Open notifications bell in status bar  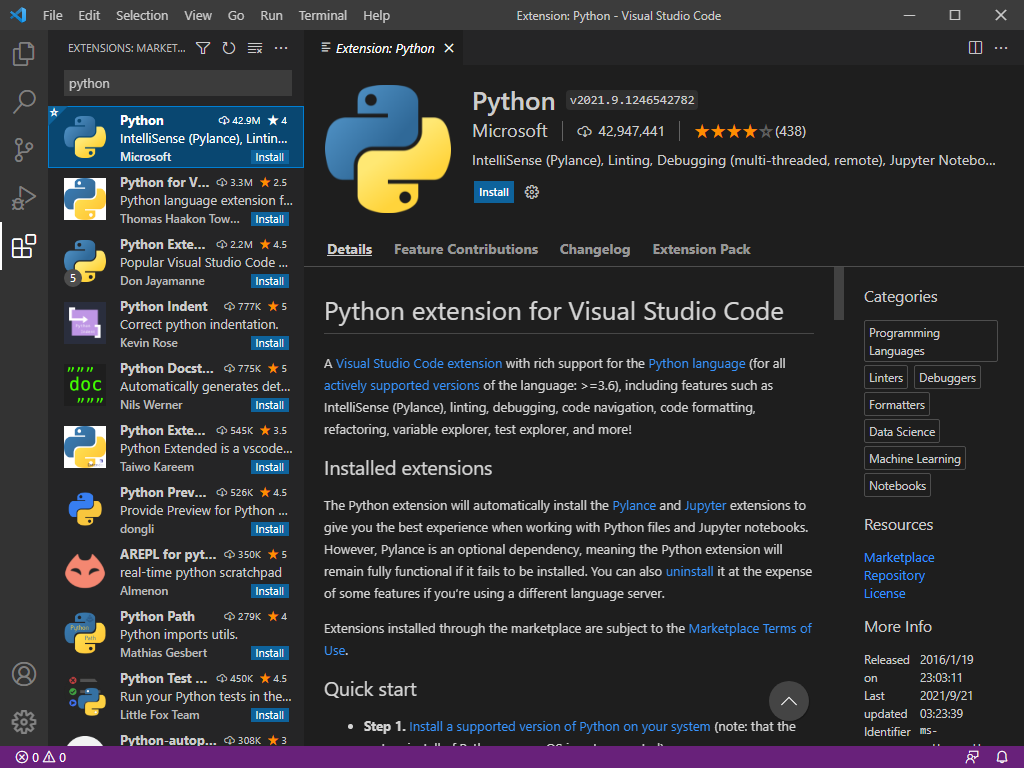click(1002, 758)
